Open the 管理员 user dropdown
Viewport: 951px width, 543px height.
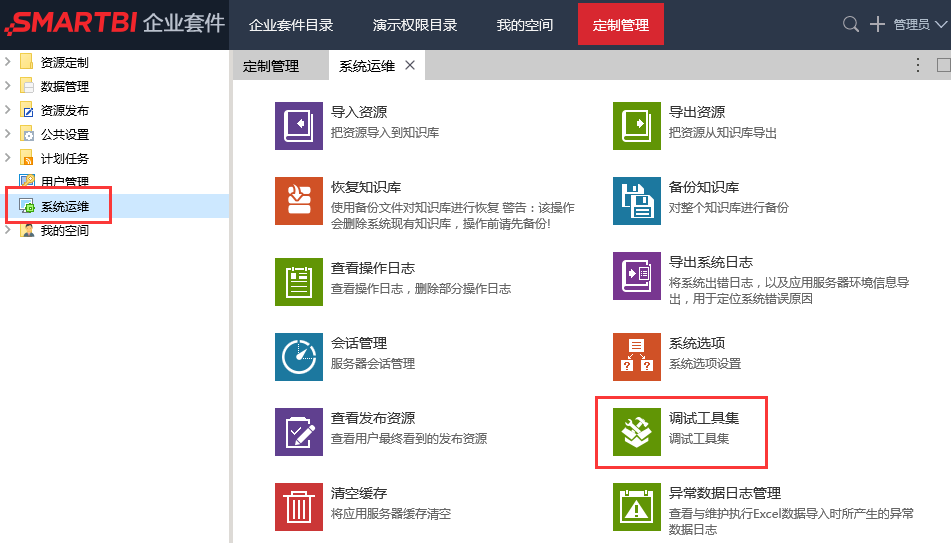(x=920, y=24)
